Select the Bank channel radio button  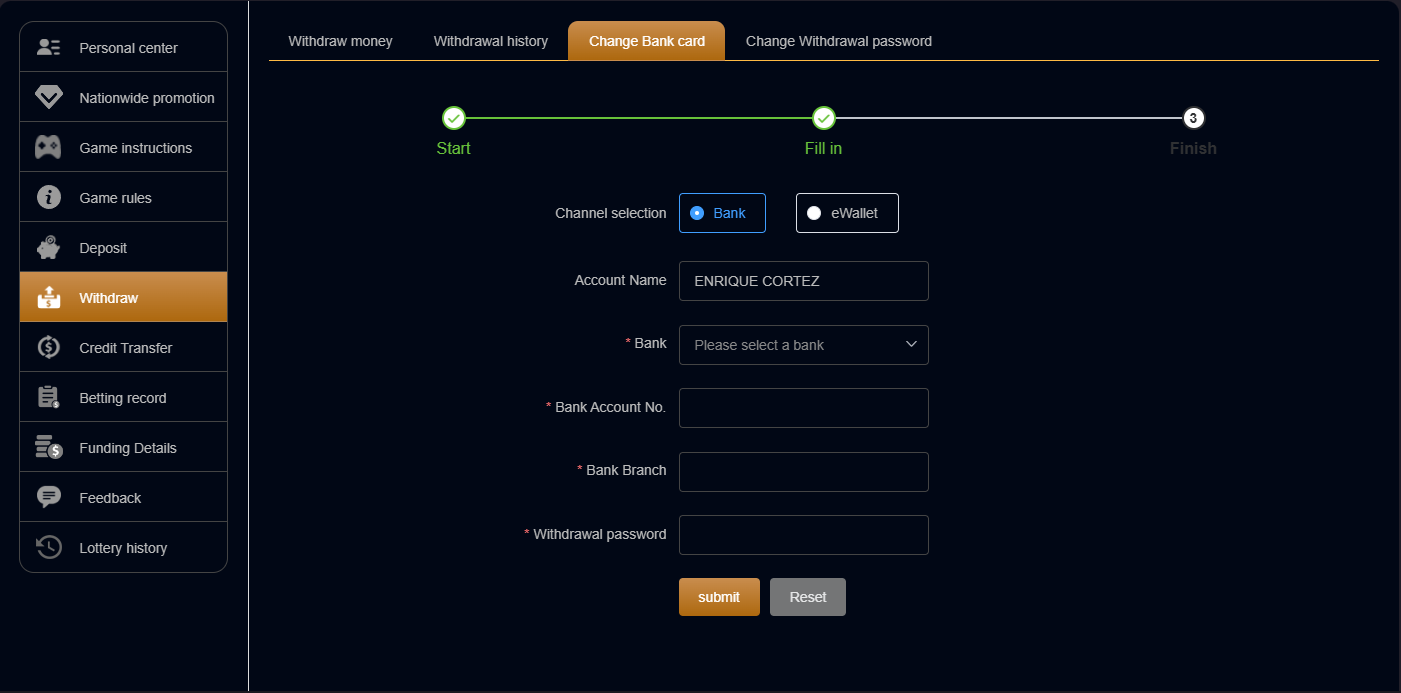pyautogui.click(x=697, y=213)
